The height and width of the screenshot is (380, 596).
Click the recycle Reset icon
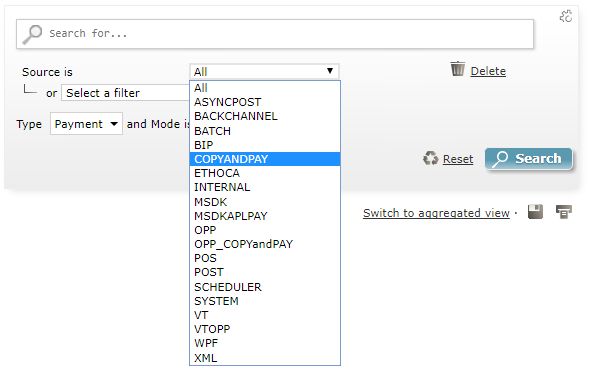431,158
